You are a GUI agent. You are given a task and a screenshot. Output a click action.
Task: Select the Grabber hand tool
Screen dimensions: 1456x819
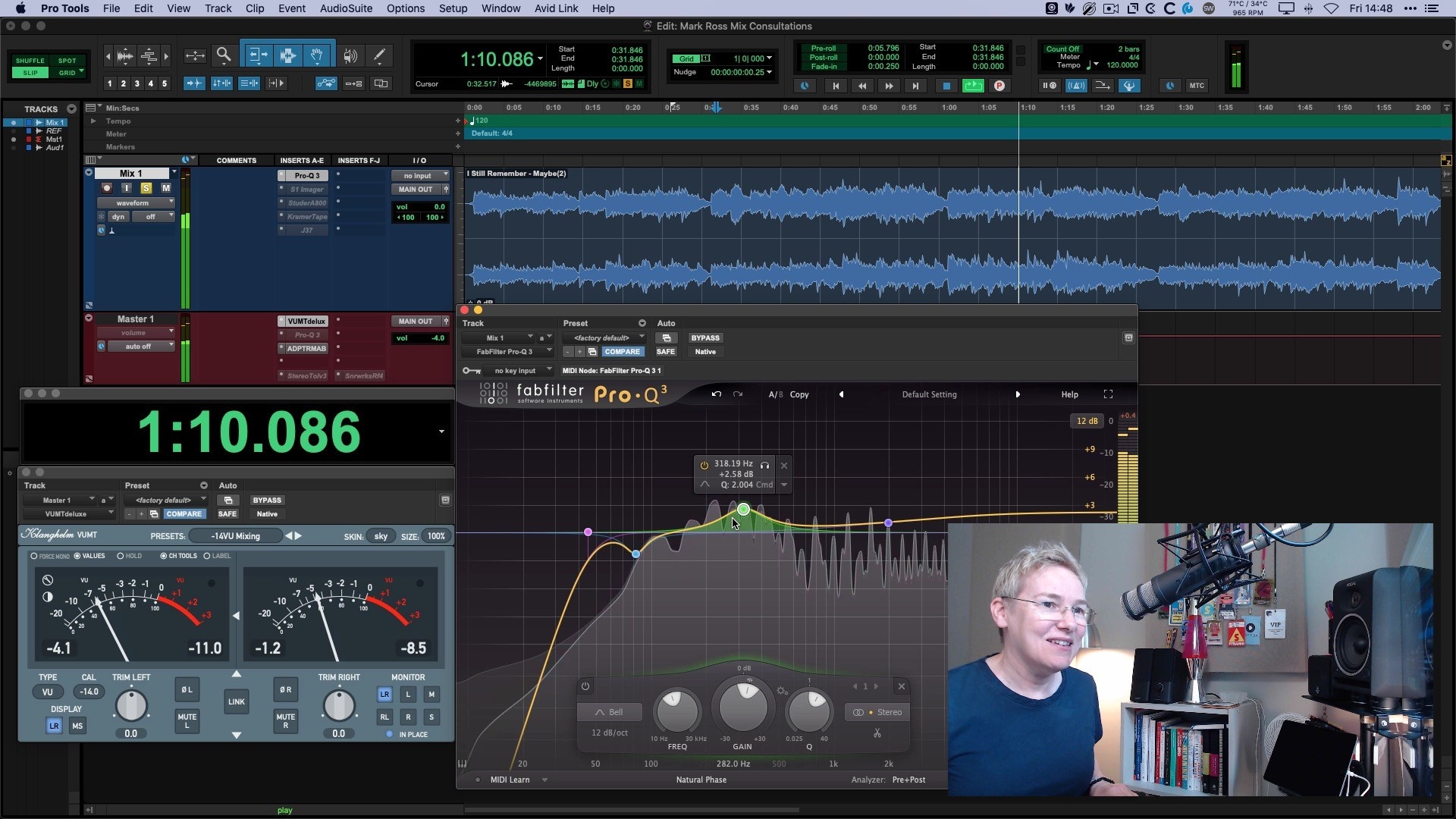point(317,55)
